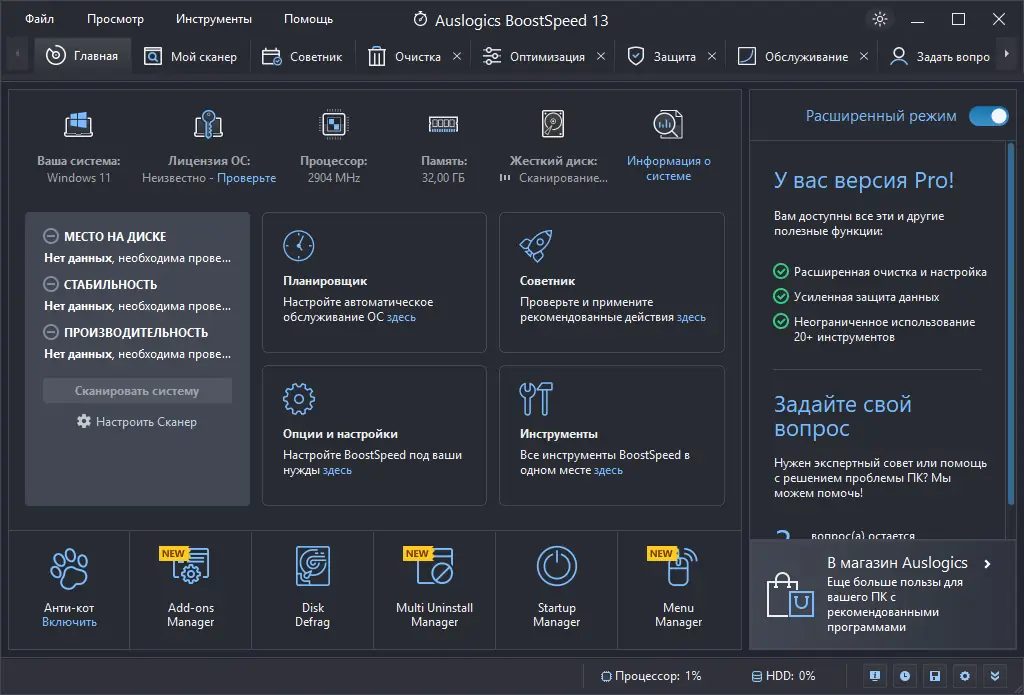This screenshot has height=695, width=1024.
Task: Click the Сканировать систему button
Action: tap(137, 391)
